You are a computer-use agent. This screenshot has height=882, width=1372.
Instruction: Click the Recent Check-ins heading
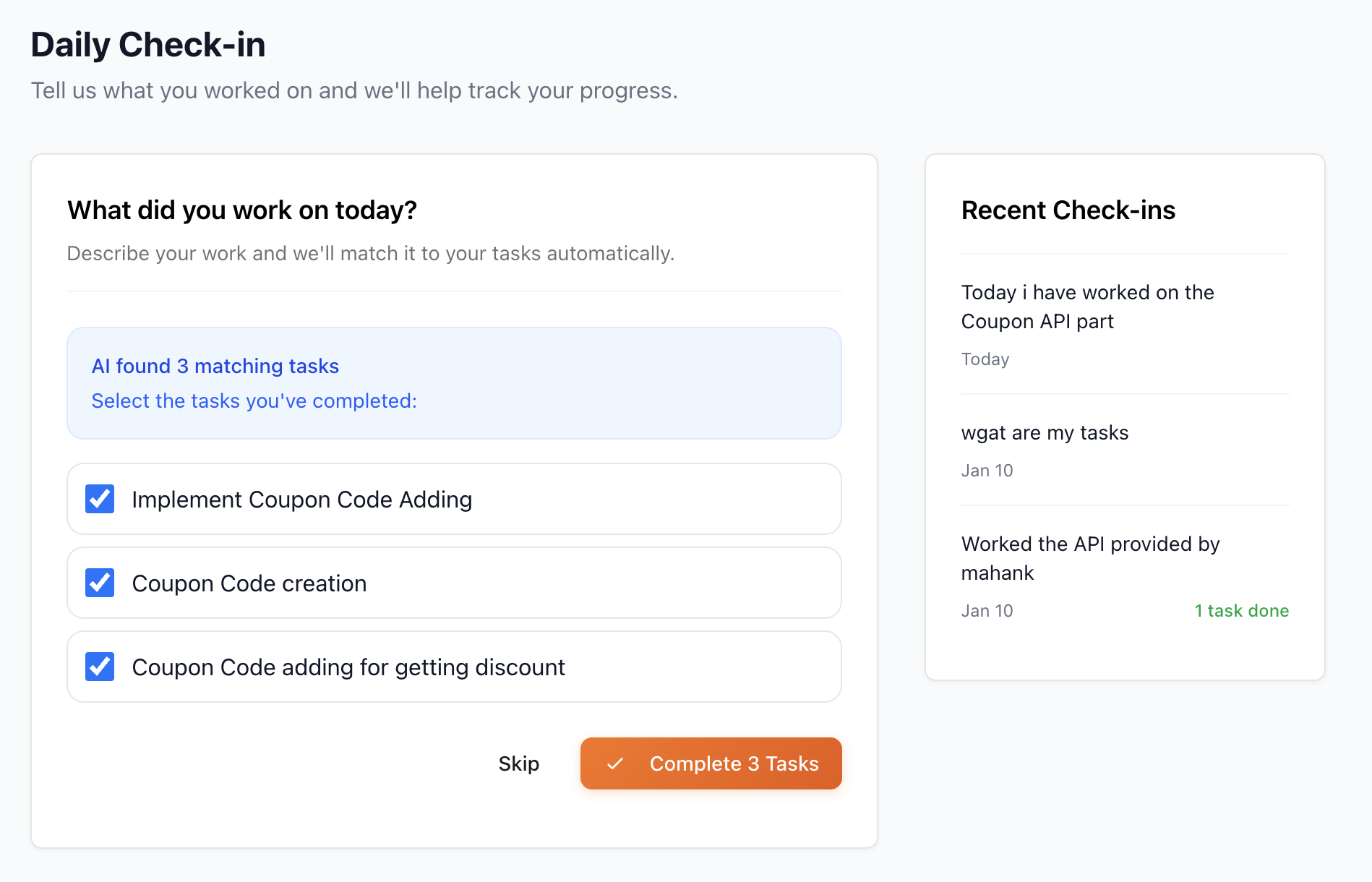[x=1068, y=210]
